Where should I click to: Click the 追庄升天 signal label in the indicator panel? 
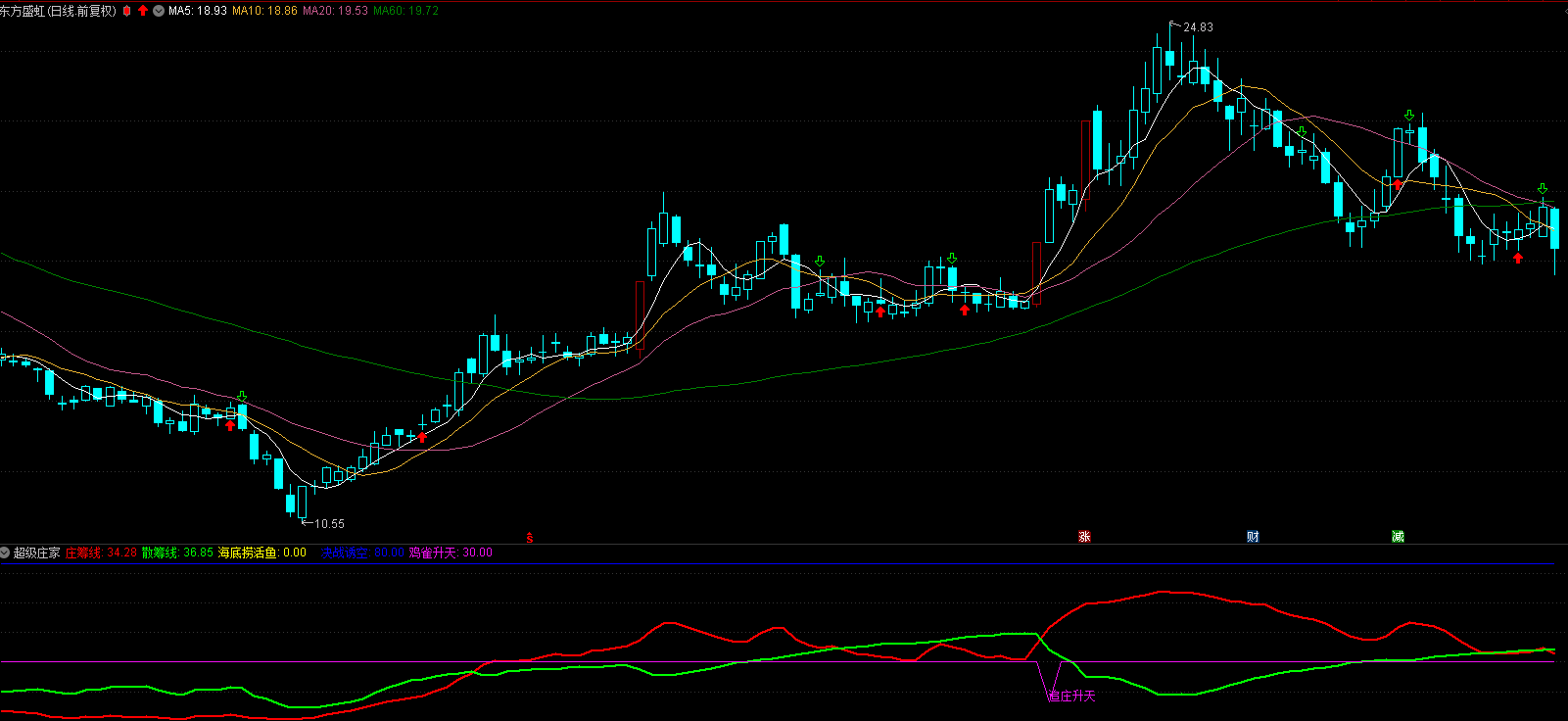1071,696
